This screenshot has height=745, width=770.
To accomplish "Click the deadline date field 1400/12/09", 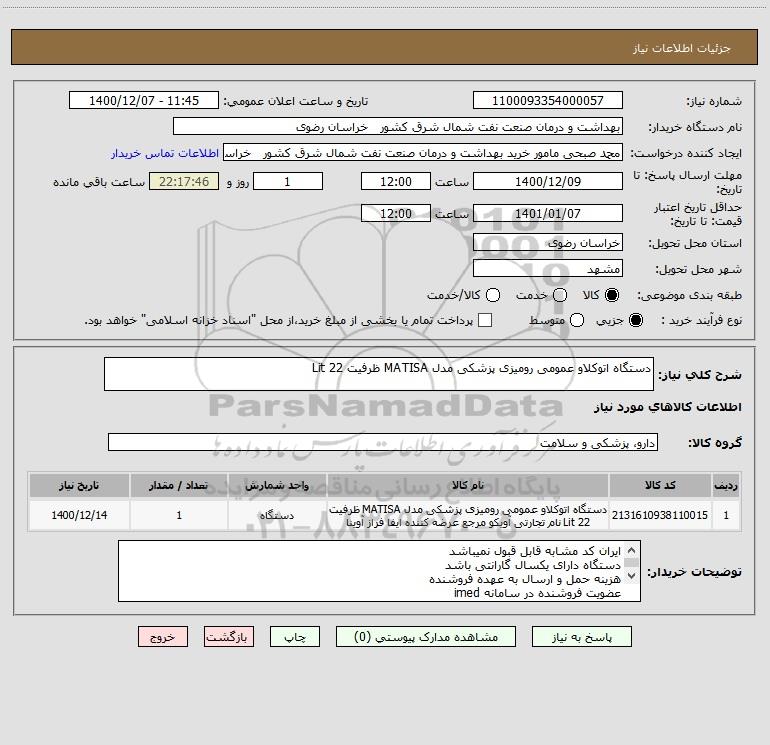I will pos(548,181).
